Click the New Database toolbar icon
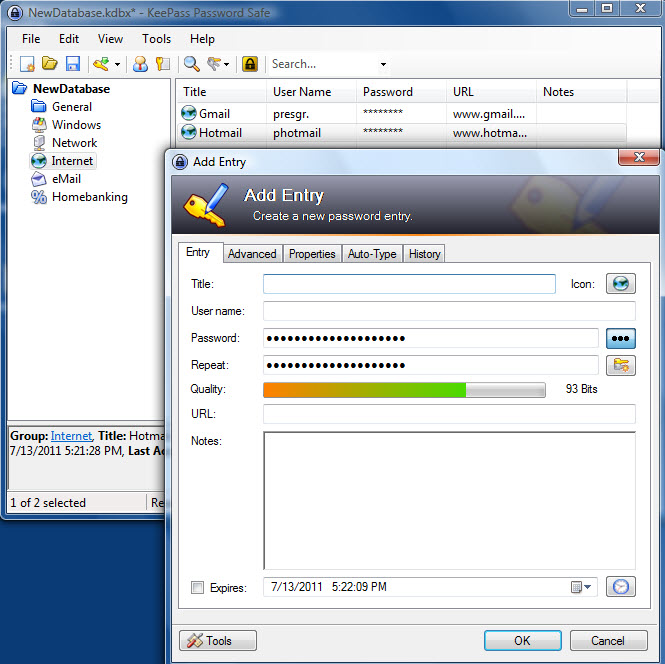The height and width of the screenshot is (664, 665). click(x=27, y=64)
